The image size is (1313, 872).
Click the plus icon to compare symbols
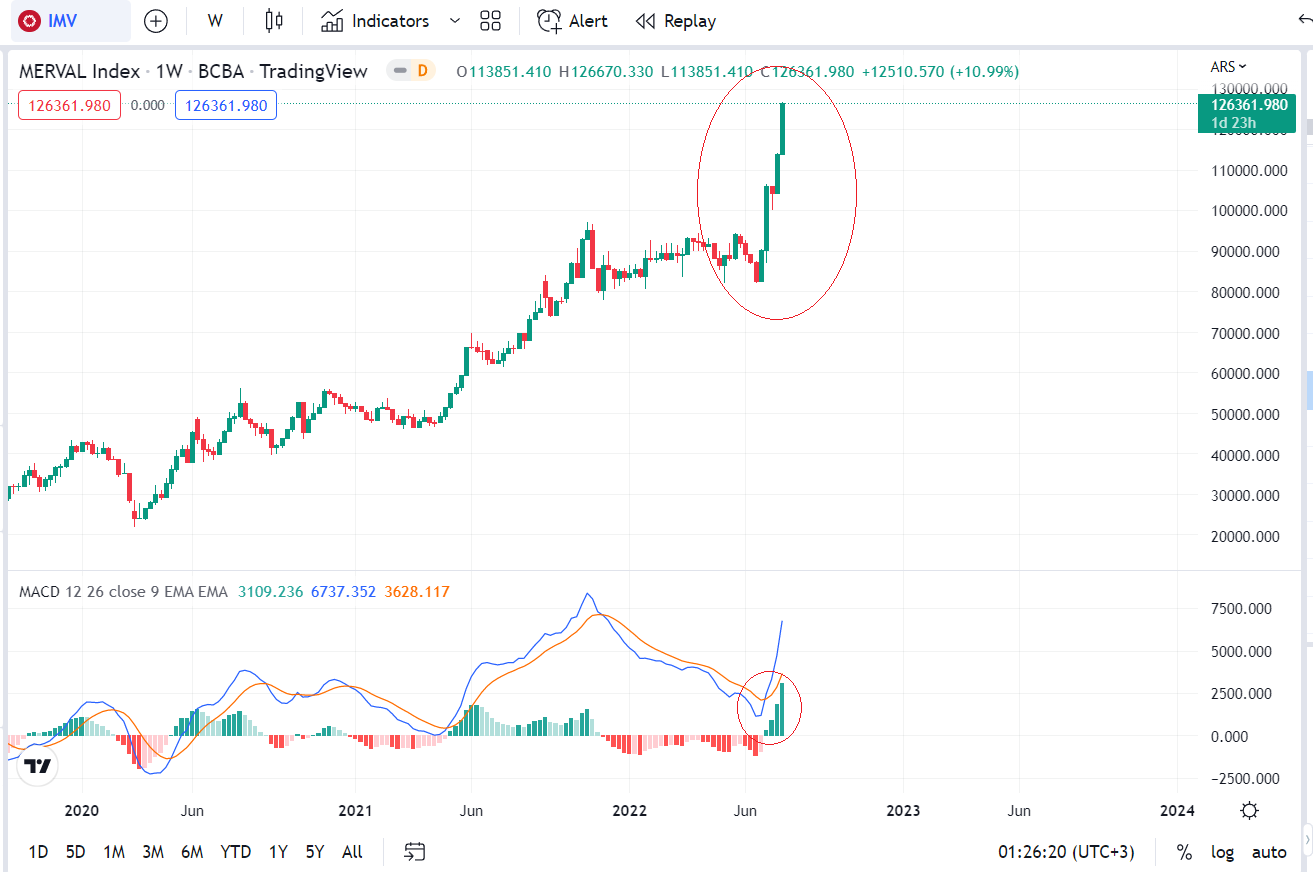156,21
